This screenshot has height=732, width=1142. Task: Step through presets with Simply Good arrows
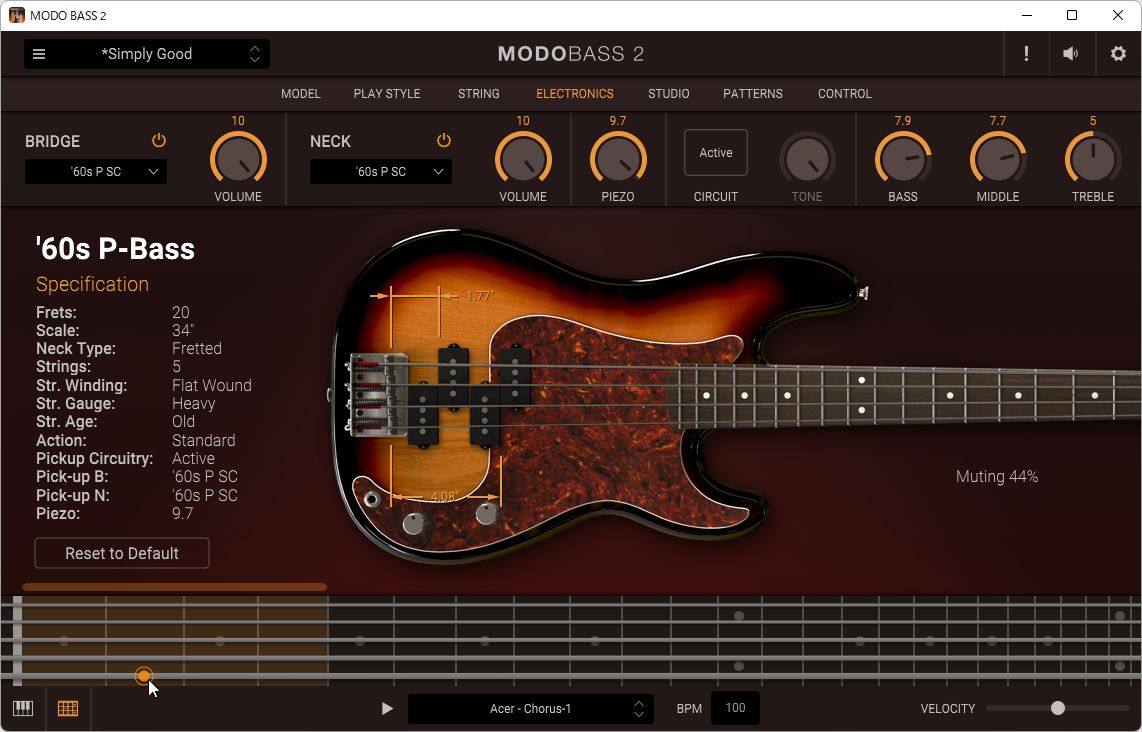coord(255,54)
